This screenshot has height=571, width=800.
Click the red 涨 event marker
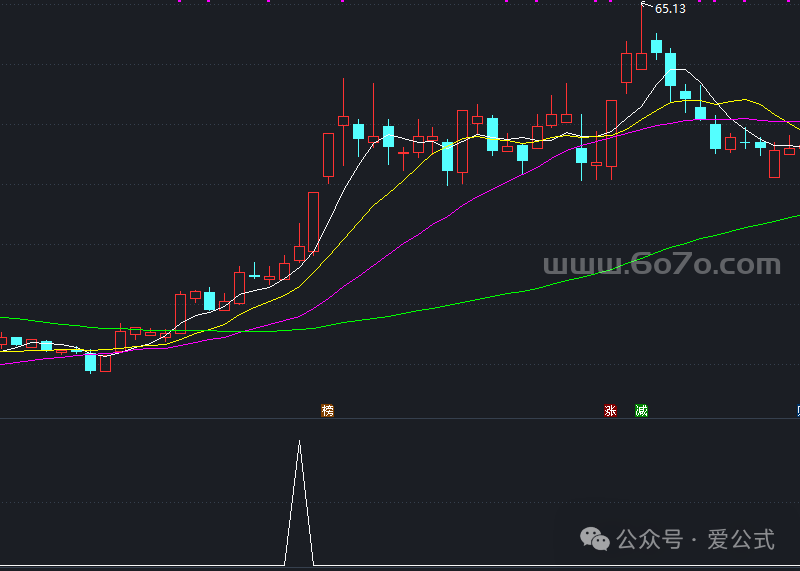coord(610,411)
